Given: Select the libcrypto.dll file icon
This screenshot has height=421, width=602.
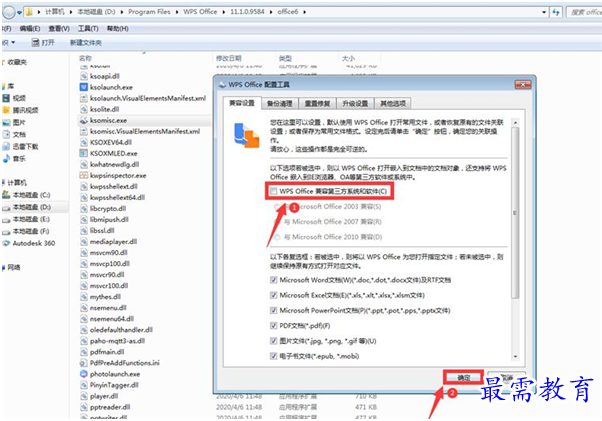Looking at the screenshot, I should click(x=84, y=208).
